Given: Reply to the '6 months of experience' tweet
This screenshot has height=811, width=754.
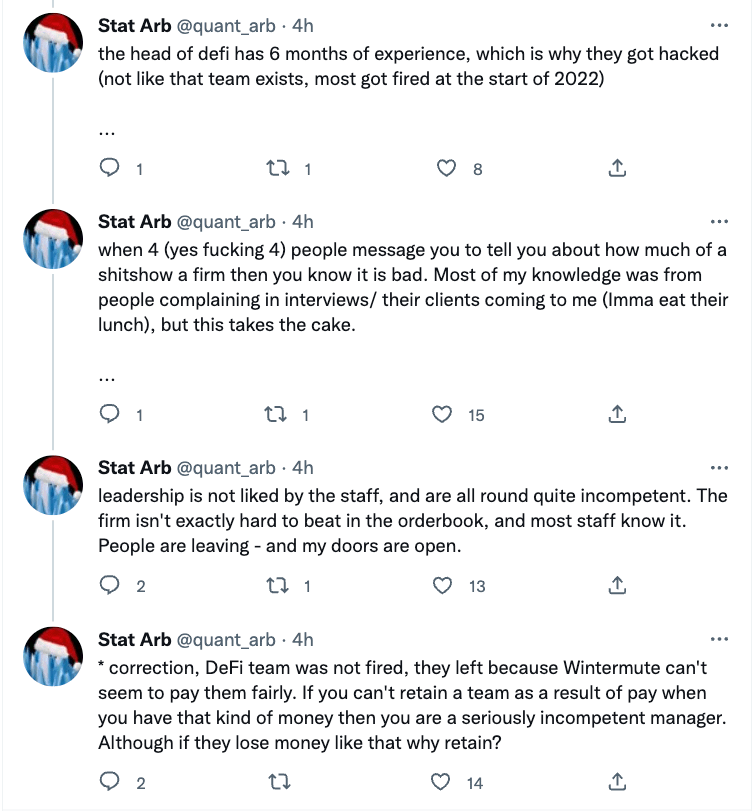Looking at the screenshot, I should pos(112,169).
